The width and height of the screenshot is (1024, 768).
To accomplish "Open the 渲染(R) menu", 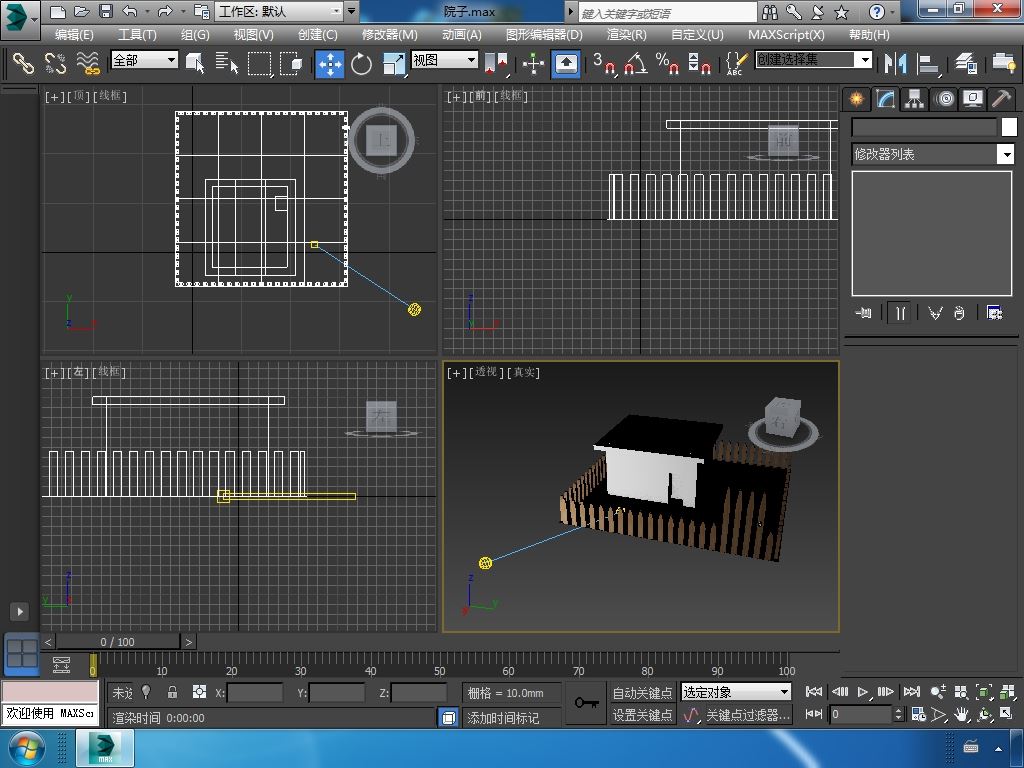I will tap(626, 34).
